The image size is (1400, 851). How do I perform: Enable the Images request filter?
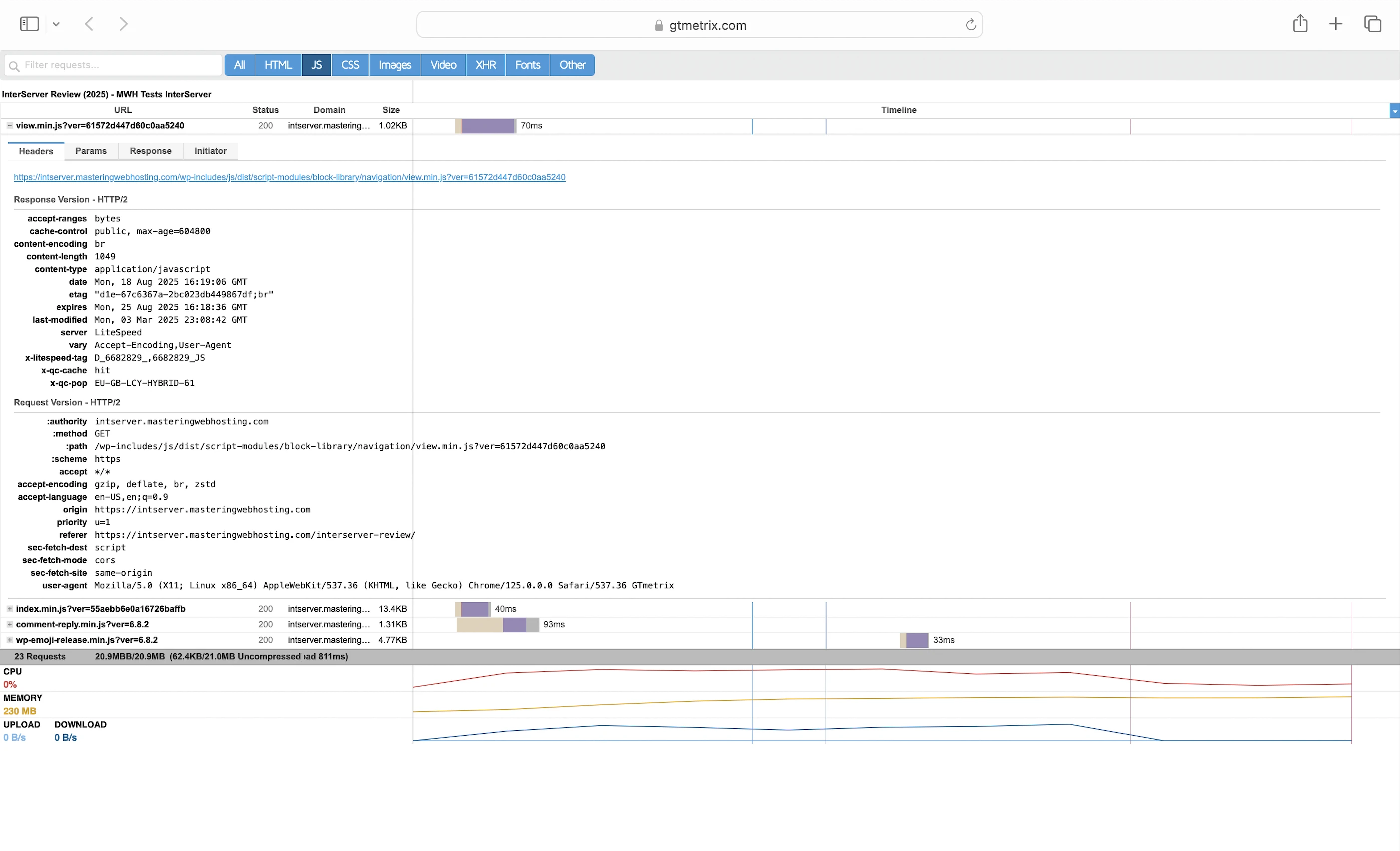pyautogui.click(x=395, y=65)
